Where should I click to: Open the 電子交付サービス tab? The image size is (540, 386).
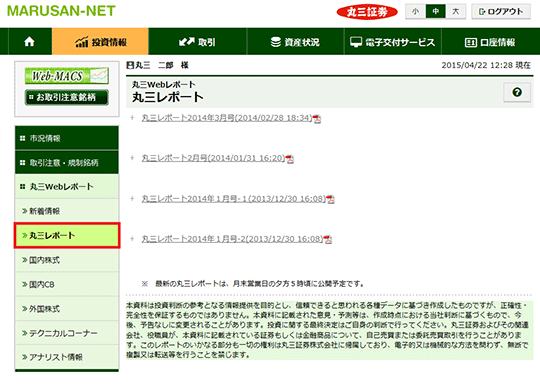point(393,42)
